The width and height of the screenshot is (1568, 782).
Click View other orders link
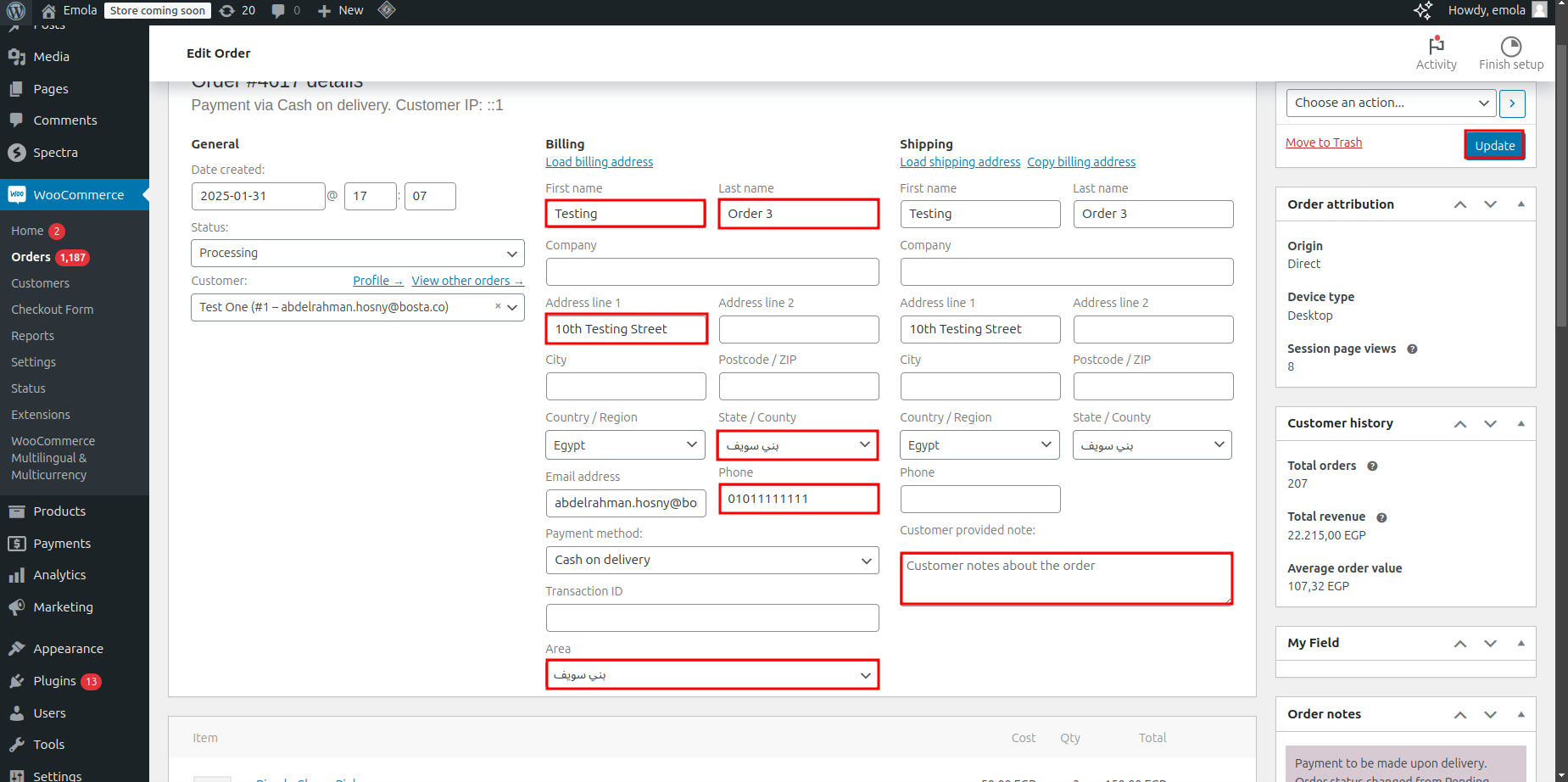tap(467, 281)
